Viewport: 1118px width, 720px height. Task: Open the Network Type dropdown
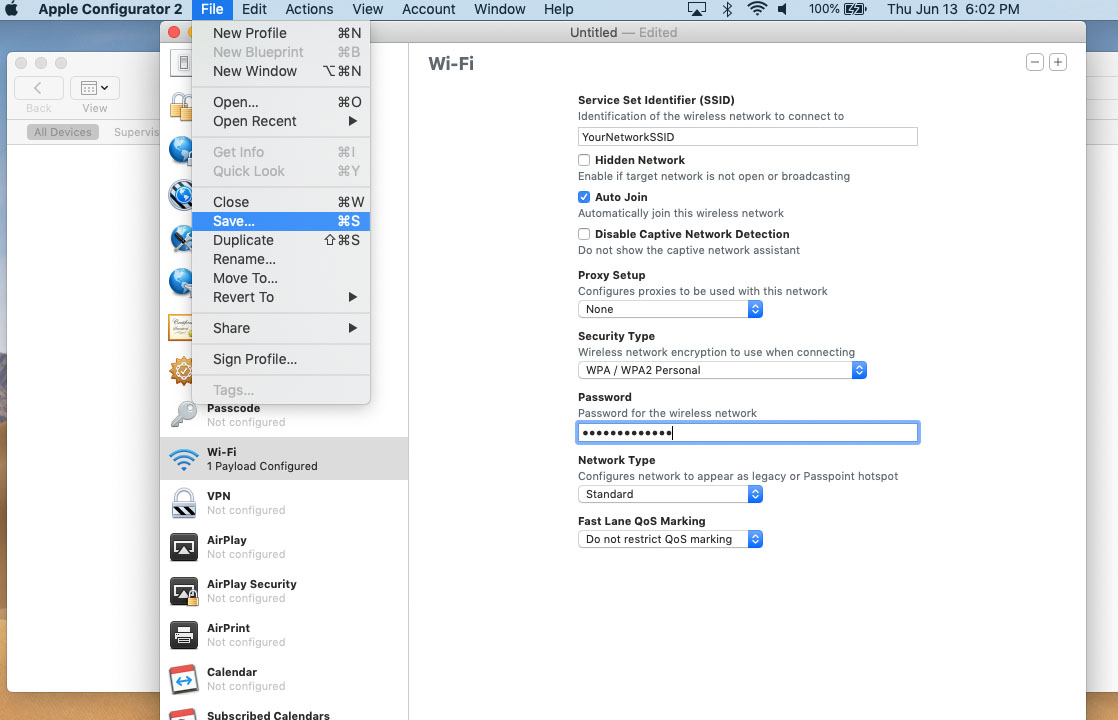(x=670, y=494)
